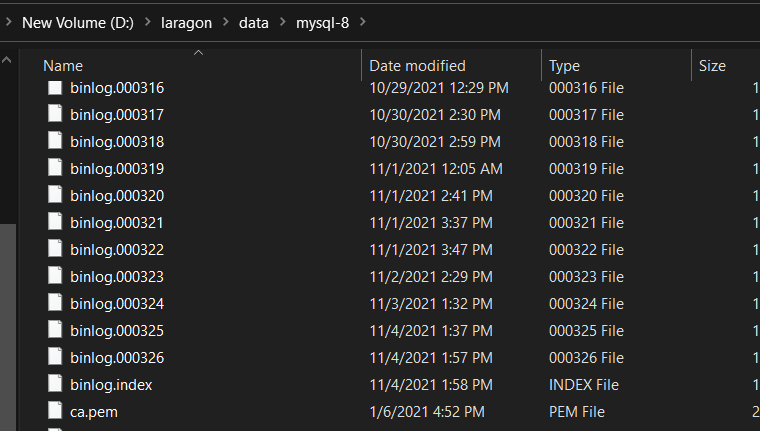Click date 10/30/2021 2:59 PM
The image size is (760, 431).
(435, 142)
